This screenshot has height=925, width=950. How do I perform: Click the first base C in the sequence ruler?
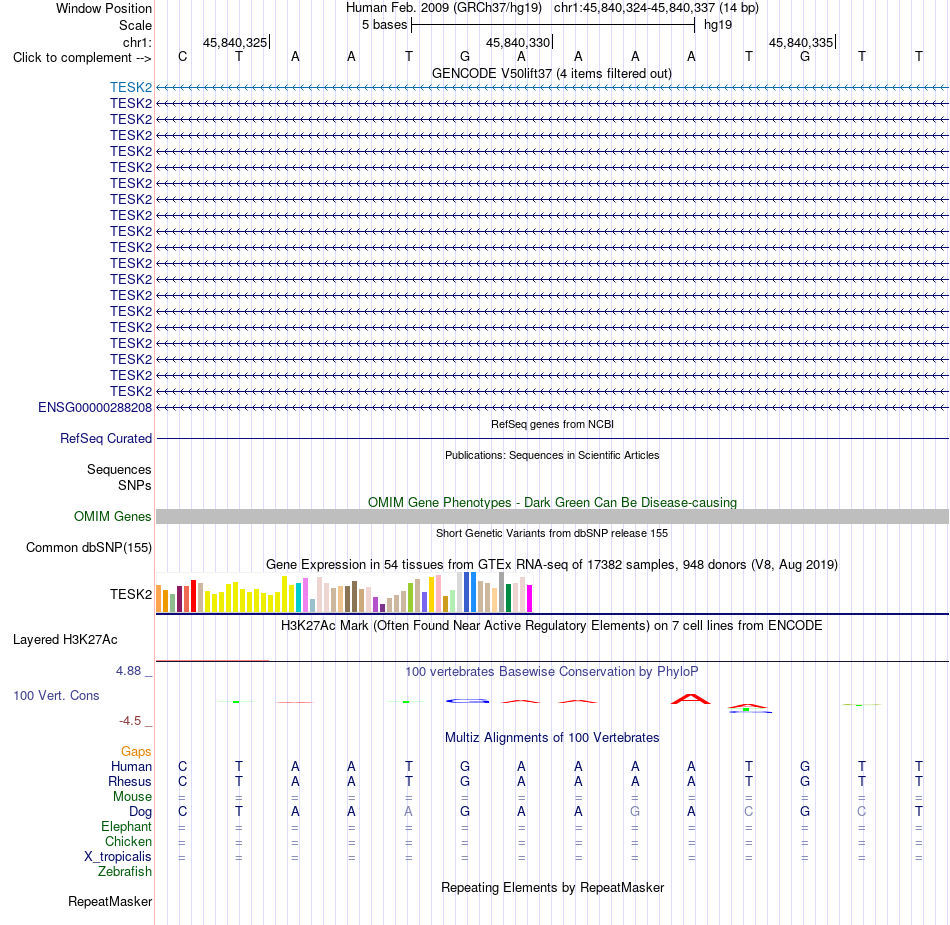tap(182, 56)
